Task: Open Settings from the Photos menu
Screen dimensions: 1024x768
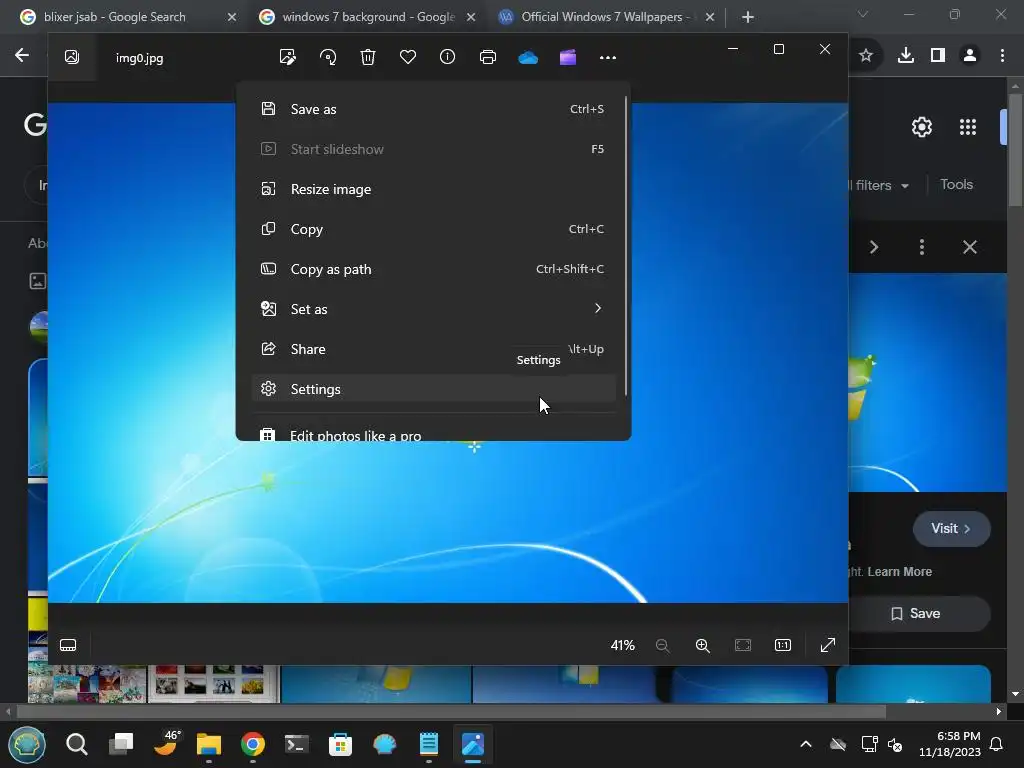Action: (433, 389)
